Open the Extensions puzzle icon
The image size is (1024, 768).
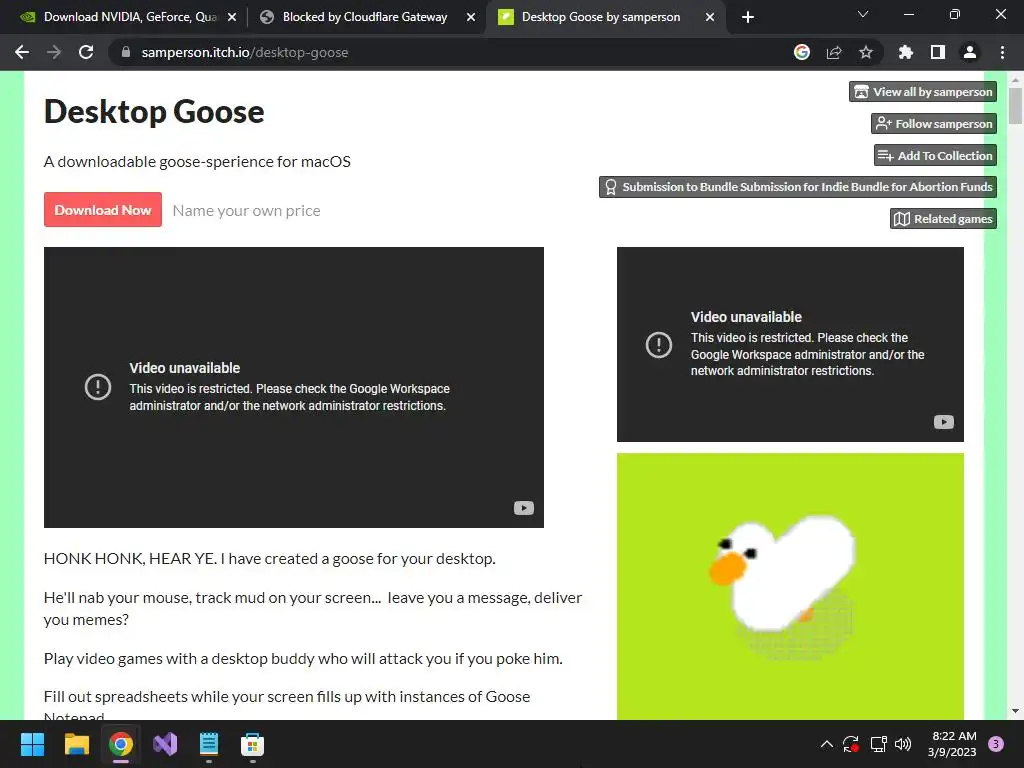tap(906, 52)
